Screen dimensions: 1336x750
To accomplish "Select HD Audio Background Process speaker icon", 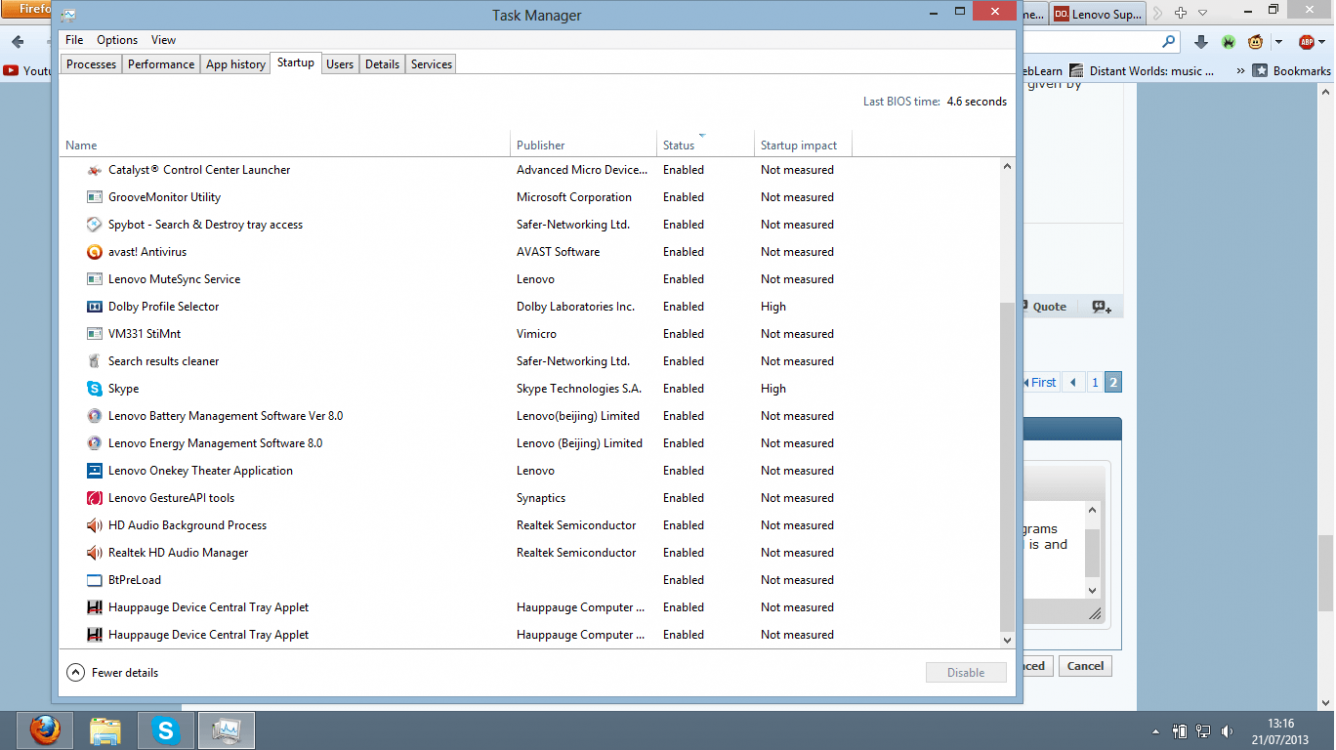I will (94, 525).
